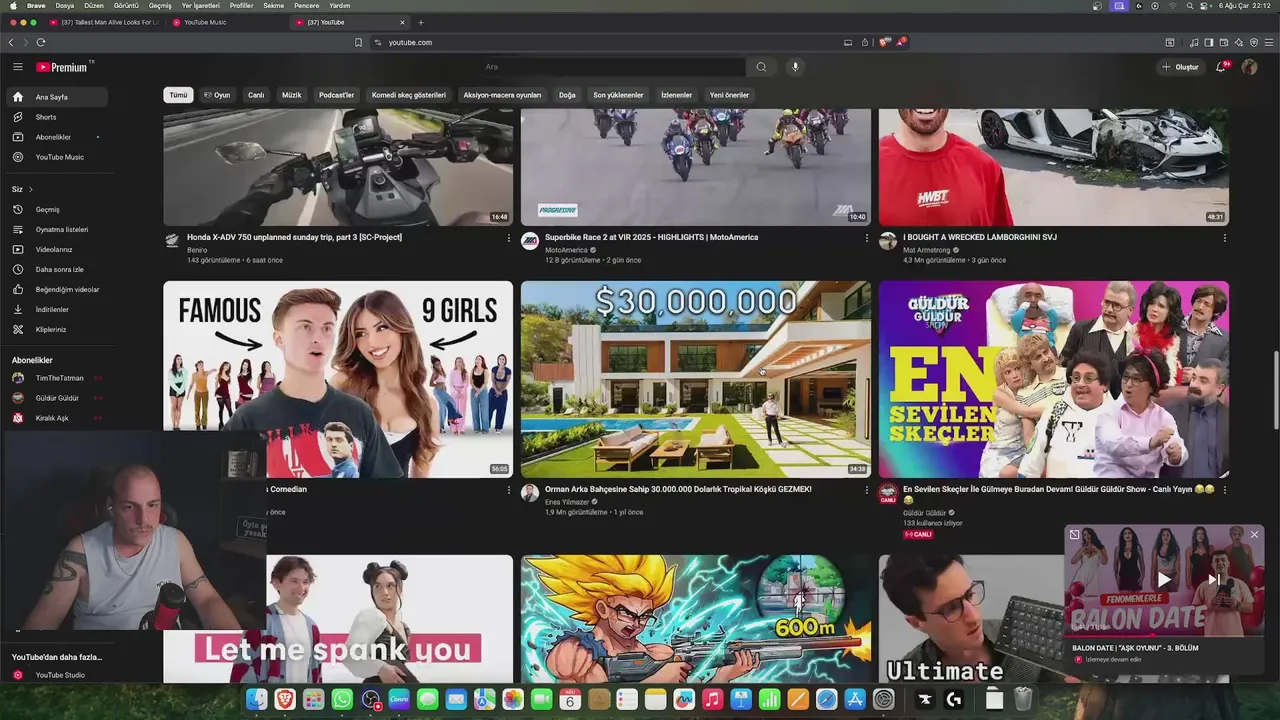Open the account avatar menu
The width and height of the screenshot is (1280, 720).
1249,67
